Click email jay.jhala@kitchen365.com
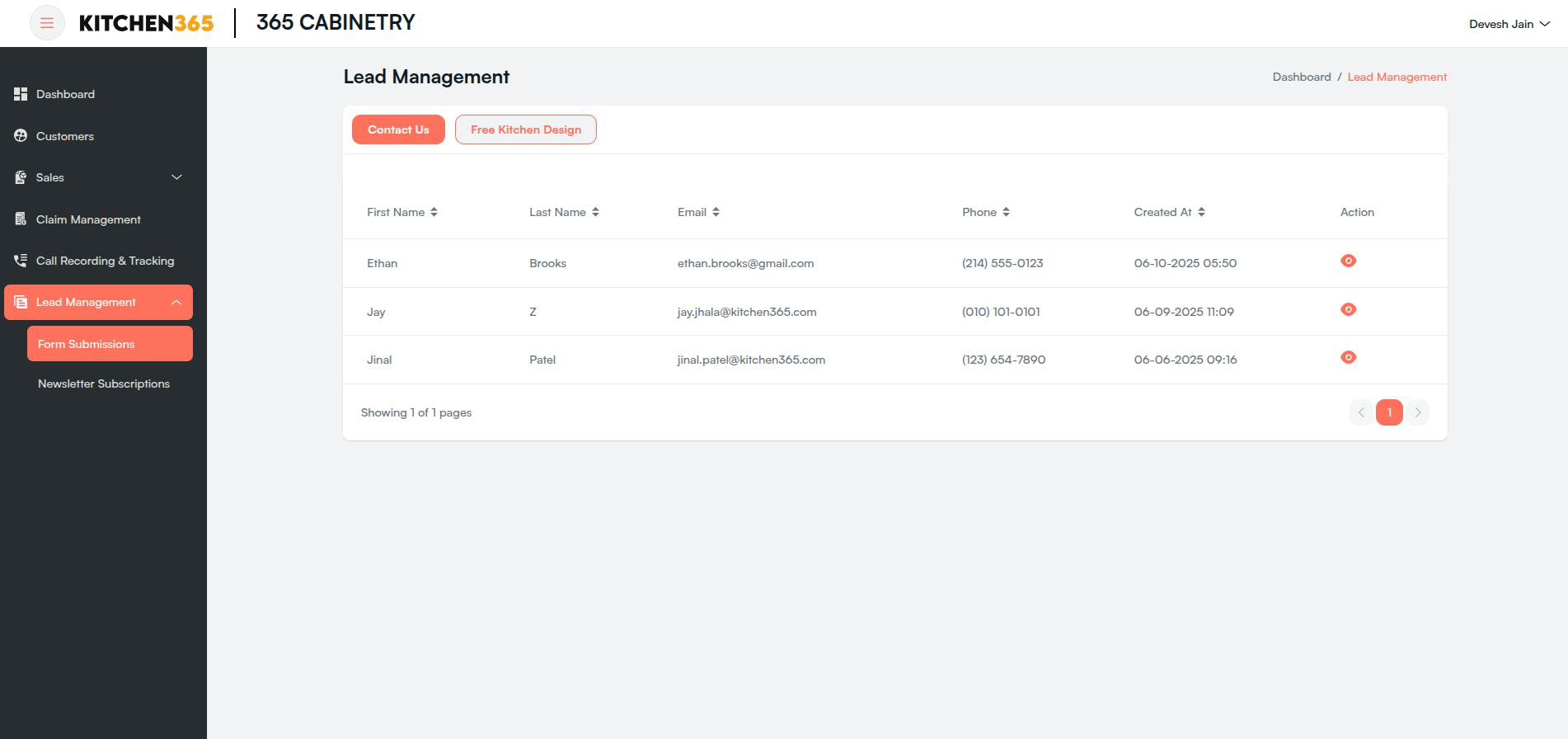The width and height of the screenshot is (1568, 739). tap(747, 312)
